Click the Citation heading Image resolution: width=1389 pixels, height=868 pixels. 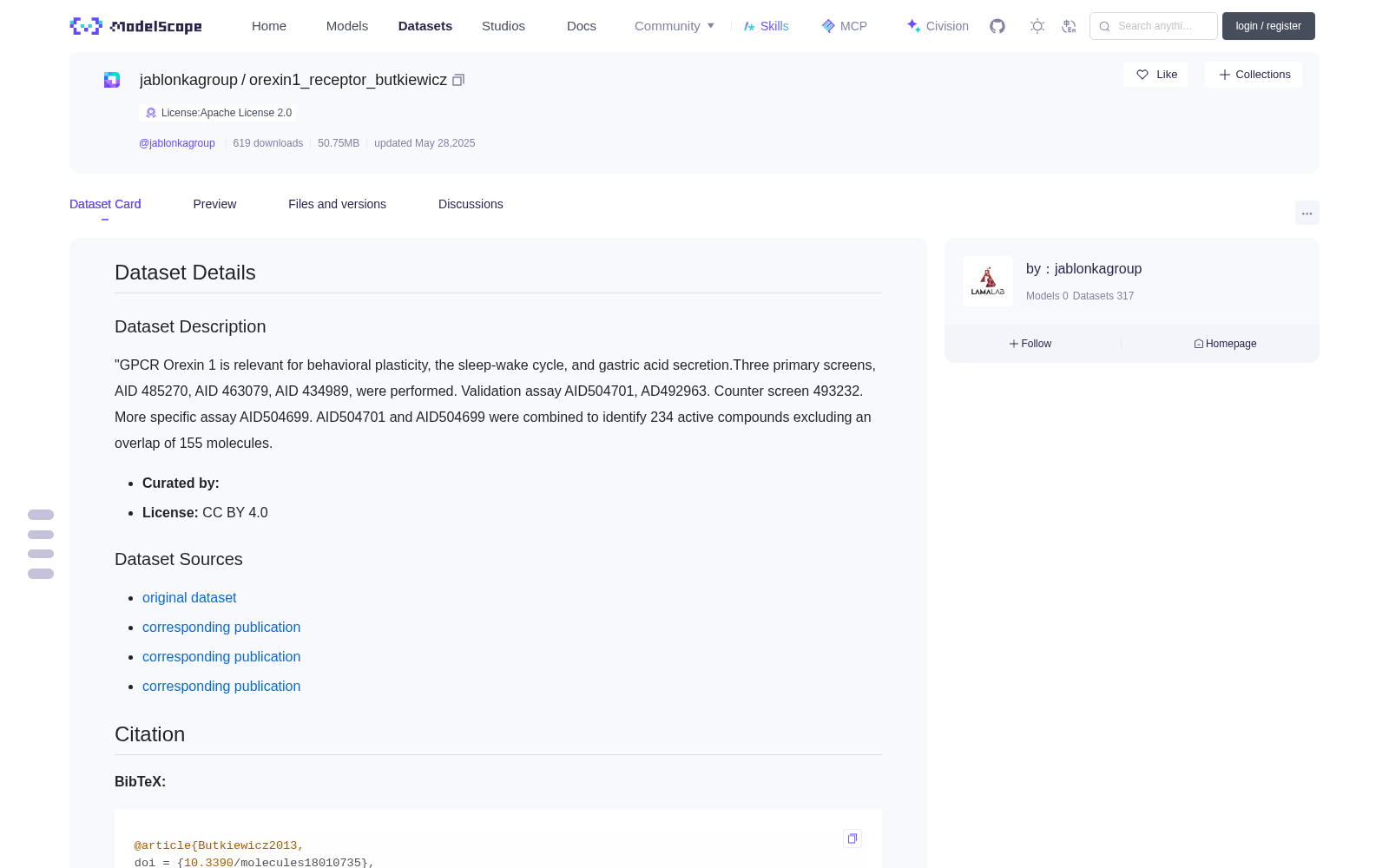pyautogui.click(x=149, y=734)
